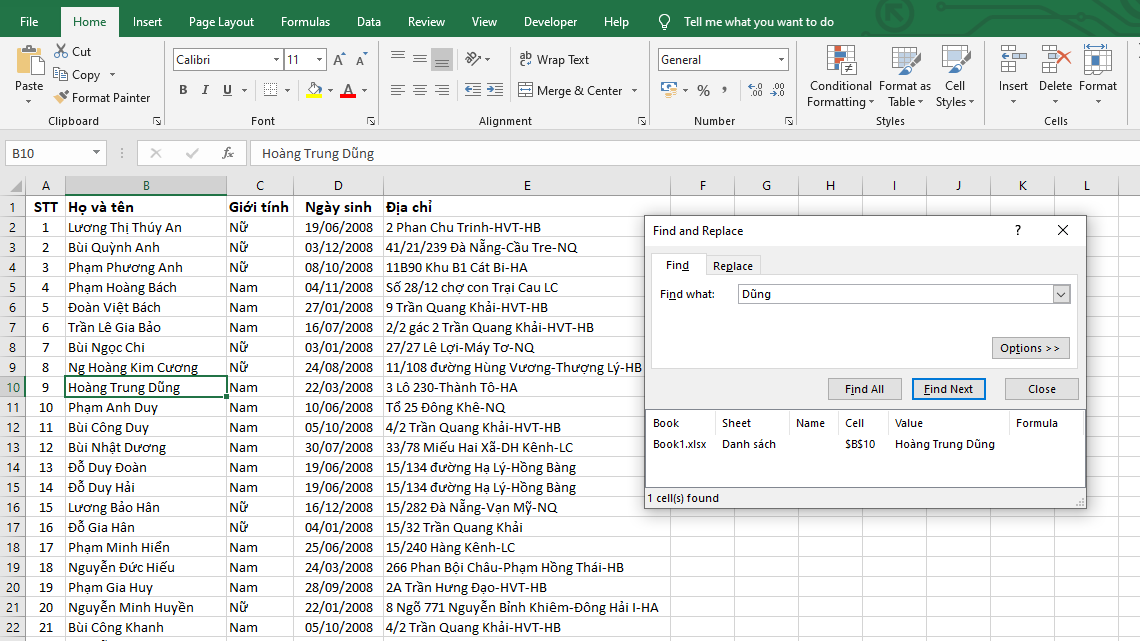Open the Font Color swatch
1140x641 pixels.
coord(349,91)
